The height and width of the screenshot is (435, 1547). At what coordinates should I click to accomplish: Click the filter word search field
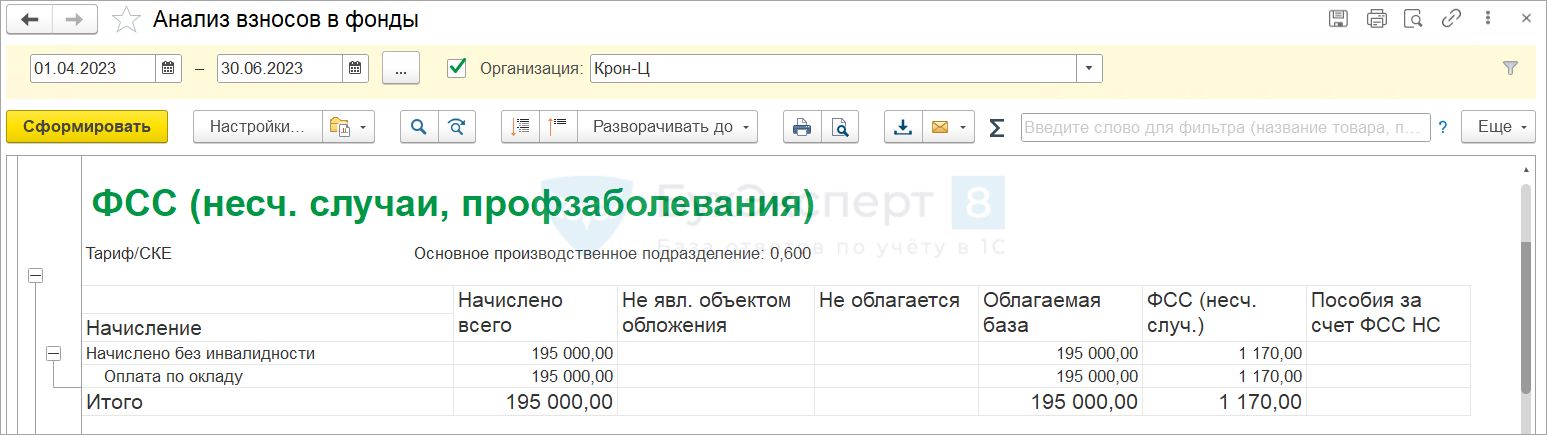pyautogui.click(x=1225, y=127)
